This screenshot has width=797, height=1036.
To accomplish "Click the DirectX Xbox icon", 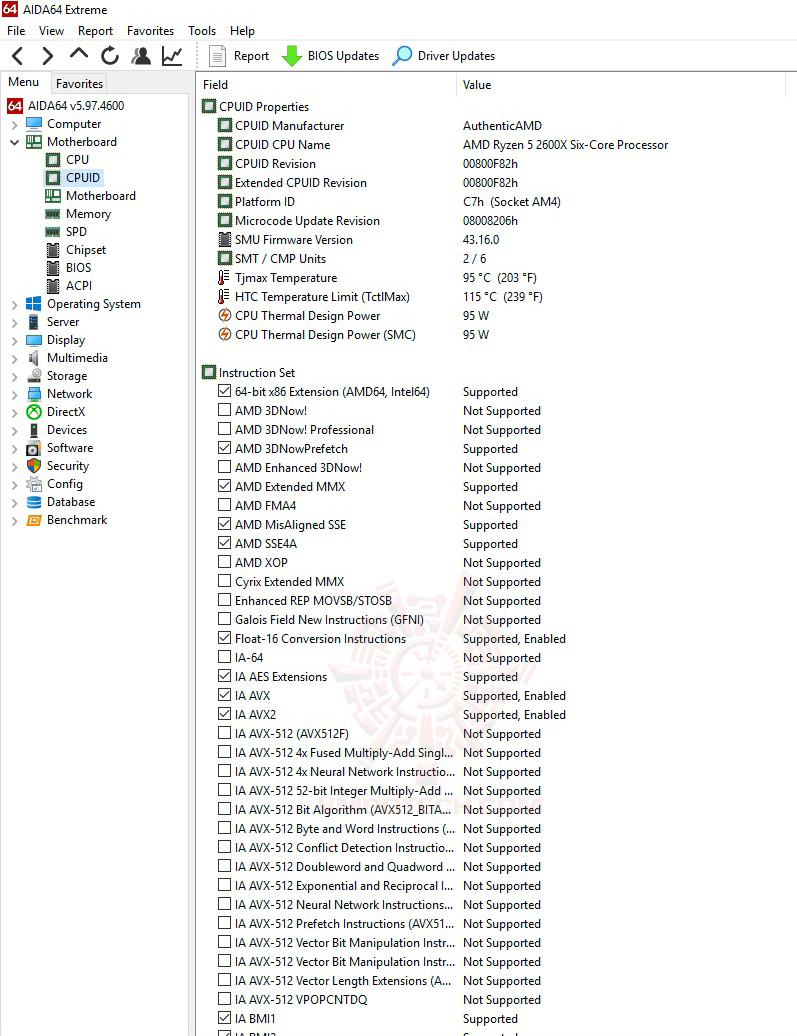I will [34, 412].
